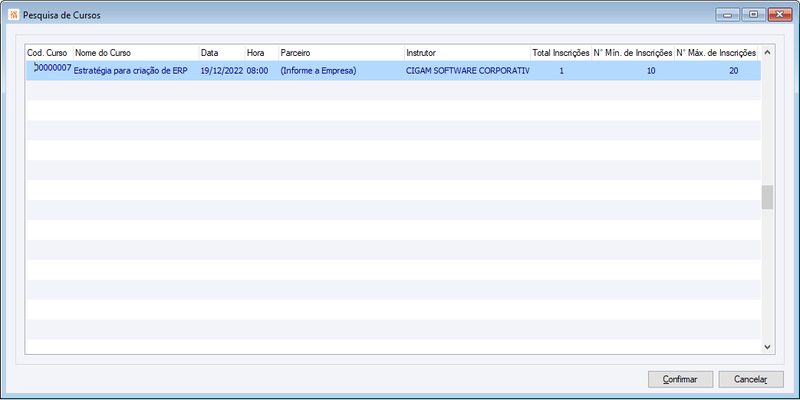Click the Hora column header
The height and width of the screenshot is (400, 800).
coord(262,53)
